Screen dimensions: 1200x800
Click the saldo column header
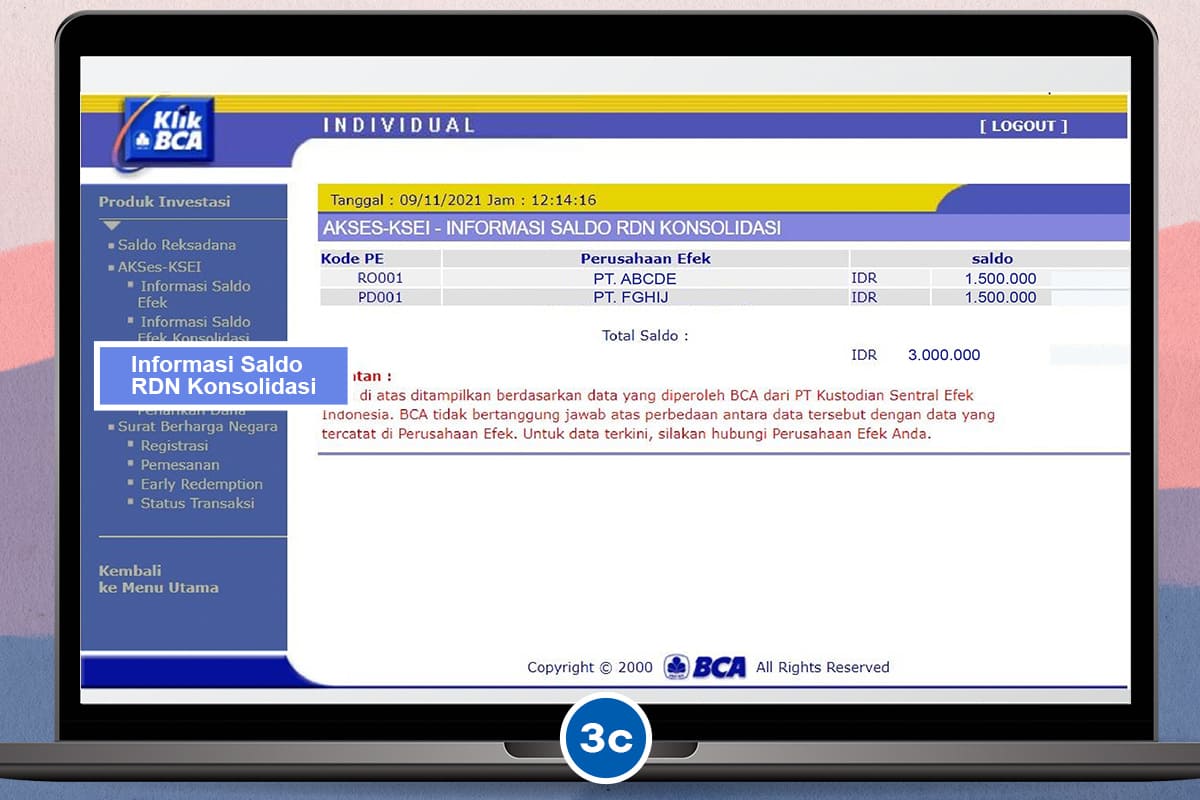point(991,259)
